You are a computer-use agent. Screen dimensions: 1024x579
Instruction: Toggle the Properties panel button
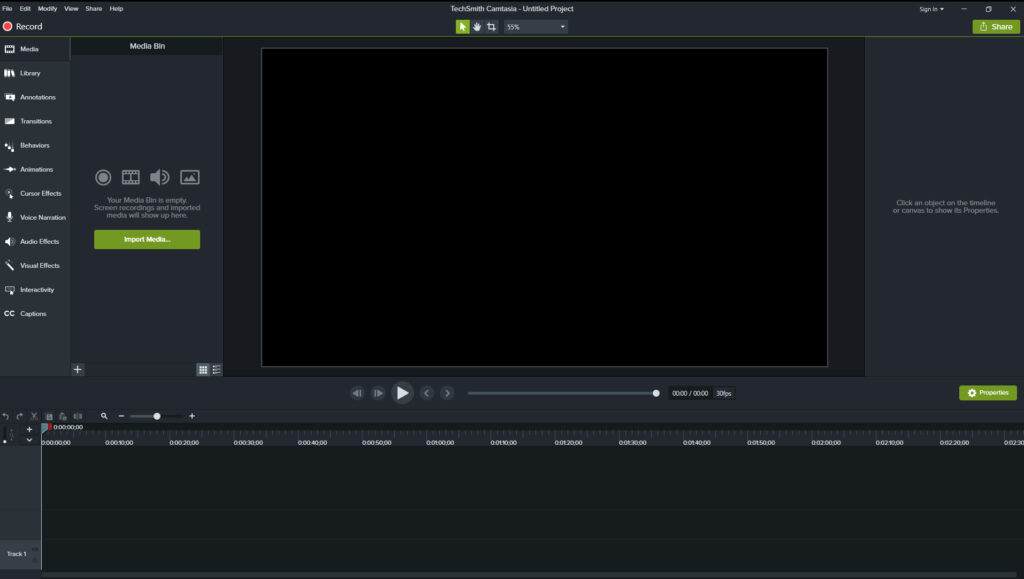pos(987,393)
